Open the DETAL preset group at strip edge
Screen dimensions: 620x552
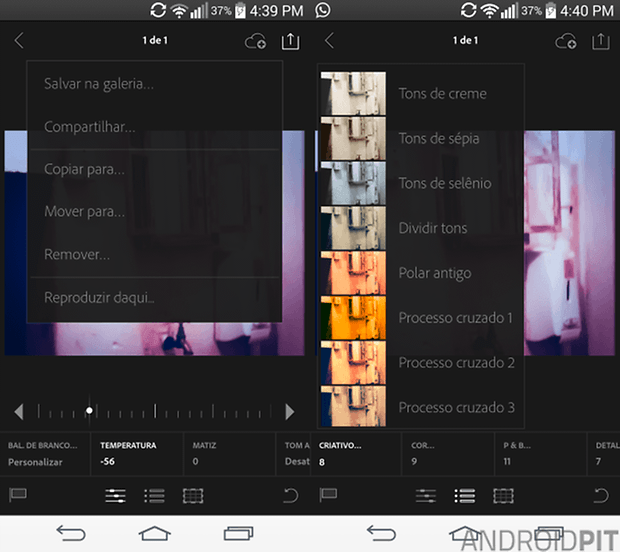coord(604,454)
